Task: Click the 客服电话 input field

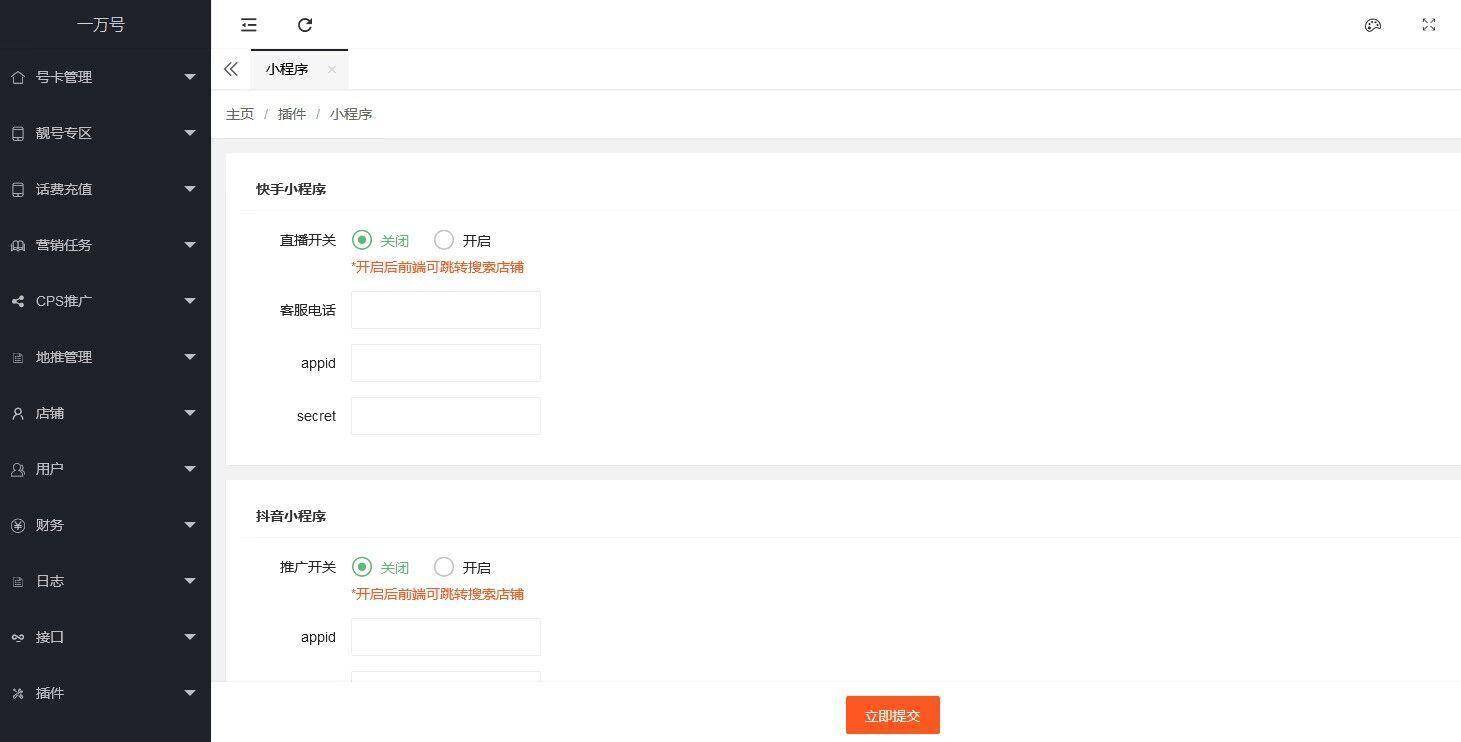Action: [446, 310]
